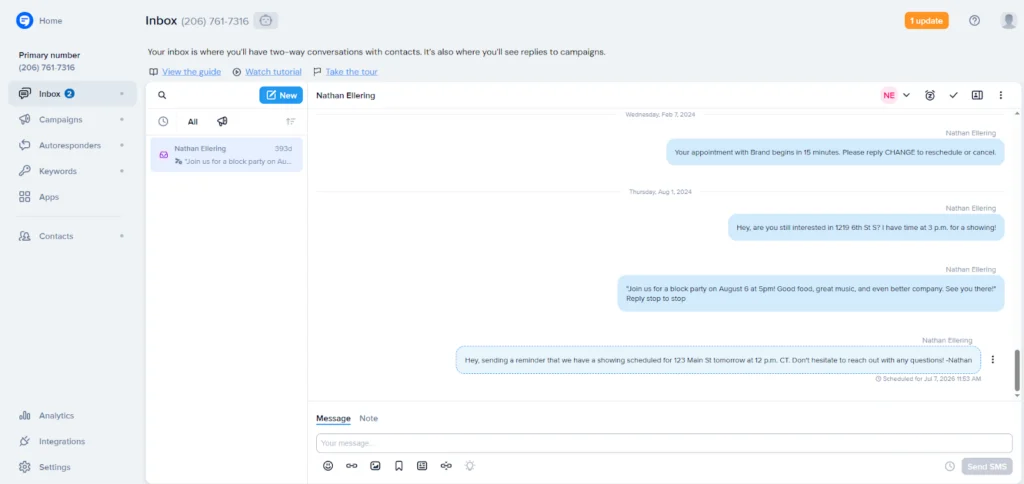Open Campaigns in the sidebar
The height and width of the screenshot is (484, 1024).
point(61,119)
